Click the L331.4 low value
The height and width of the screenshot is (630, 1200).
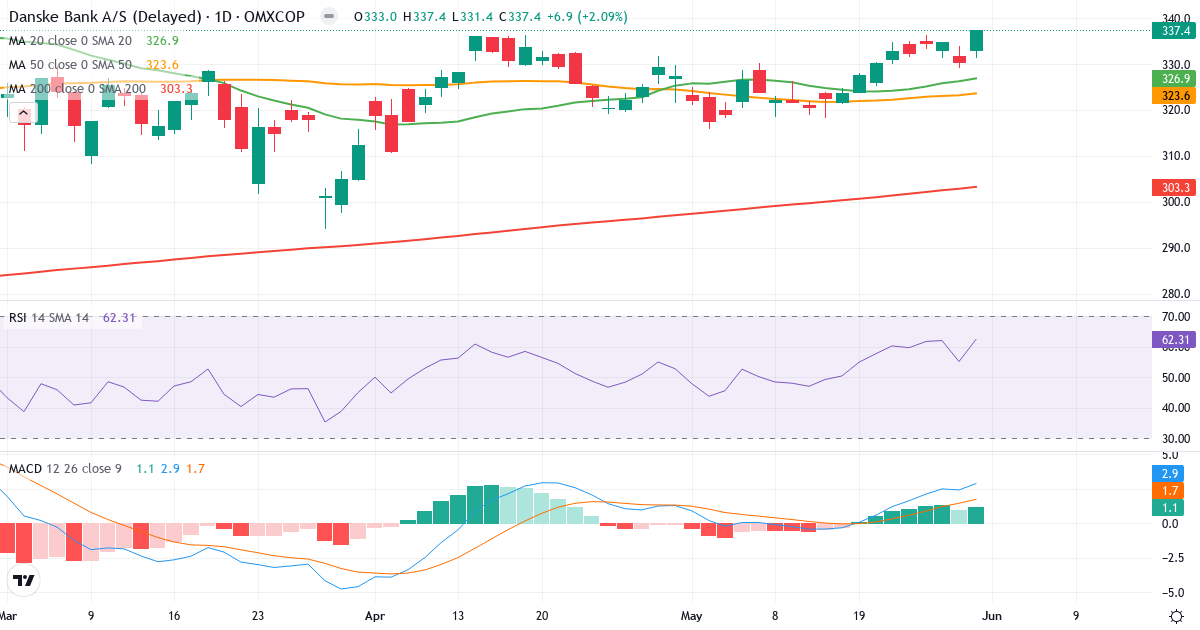[x=471, y=17]
